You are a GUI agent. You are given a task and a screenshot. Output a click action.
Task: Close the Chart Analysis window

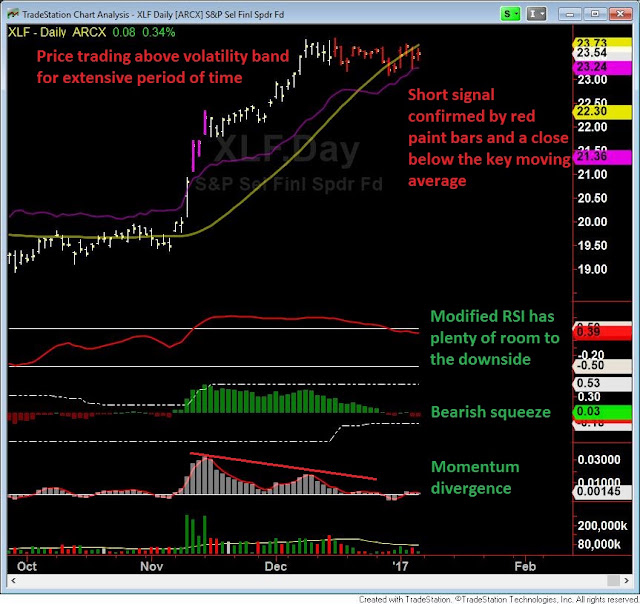coord(620,14)
